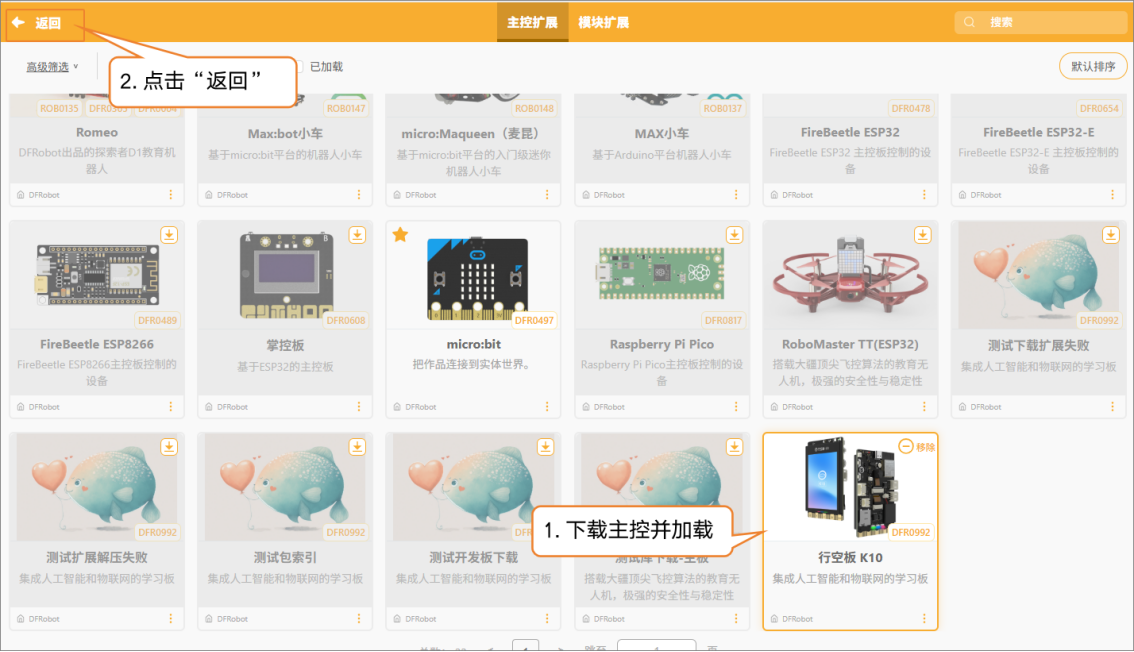Click the favorite star on micro:bit card
1134x652 pixels.
(400, 234)
